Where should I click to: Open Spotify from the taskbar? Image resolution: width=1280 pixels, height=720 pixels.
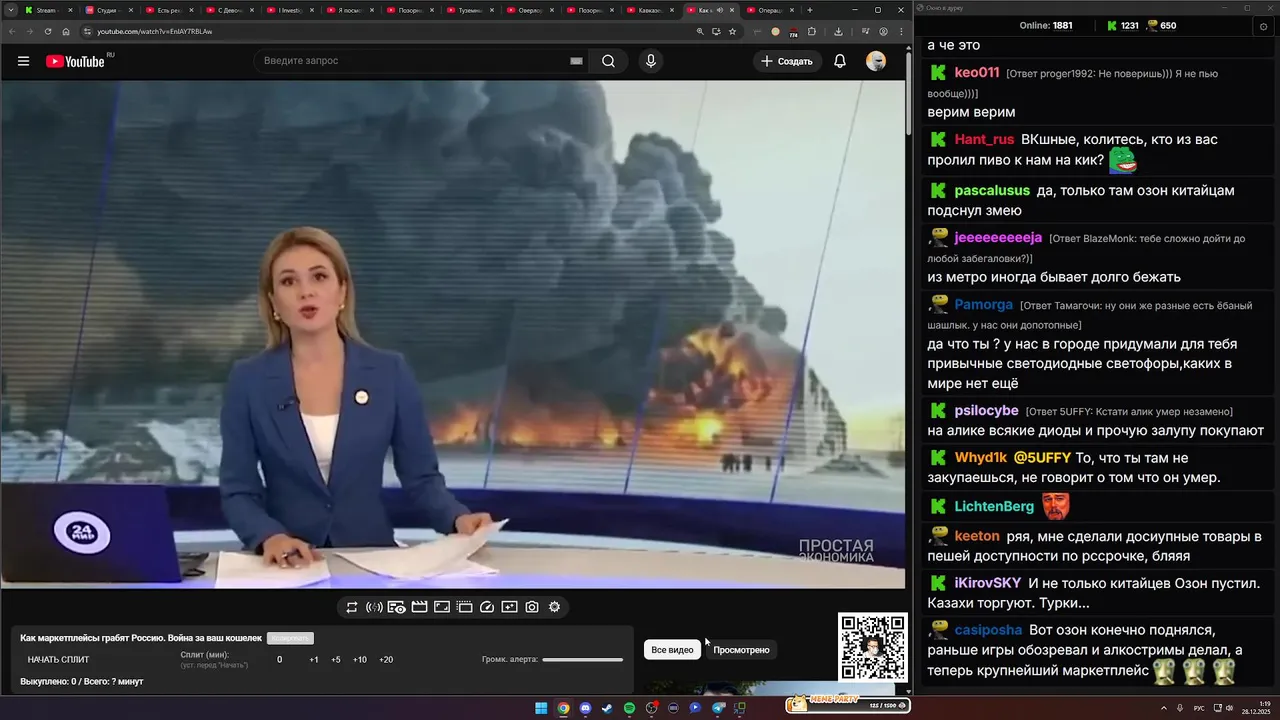click(x=629, y=708)
